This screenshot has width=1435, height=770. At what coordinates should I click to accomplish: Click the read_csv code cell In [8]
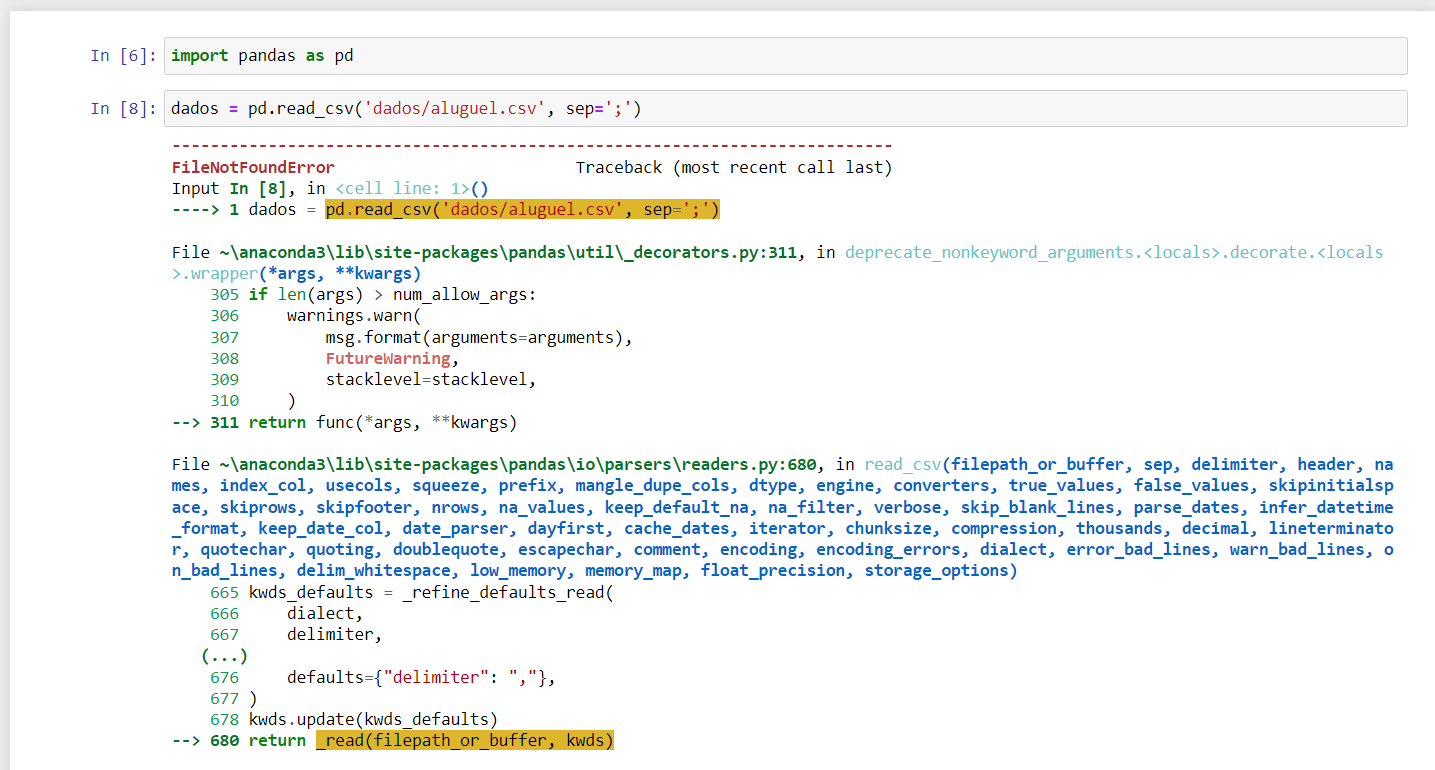785,108
